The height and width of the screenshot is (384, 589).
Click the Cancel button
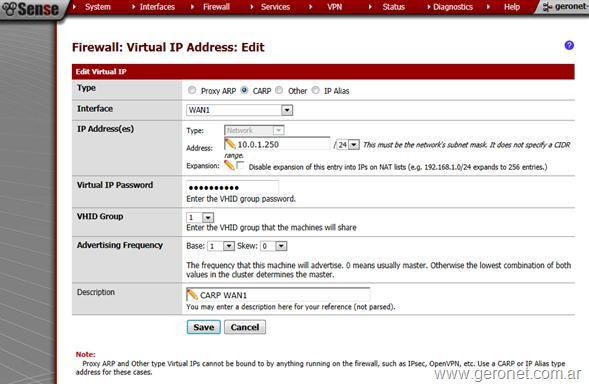coord(245,327)
